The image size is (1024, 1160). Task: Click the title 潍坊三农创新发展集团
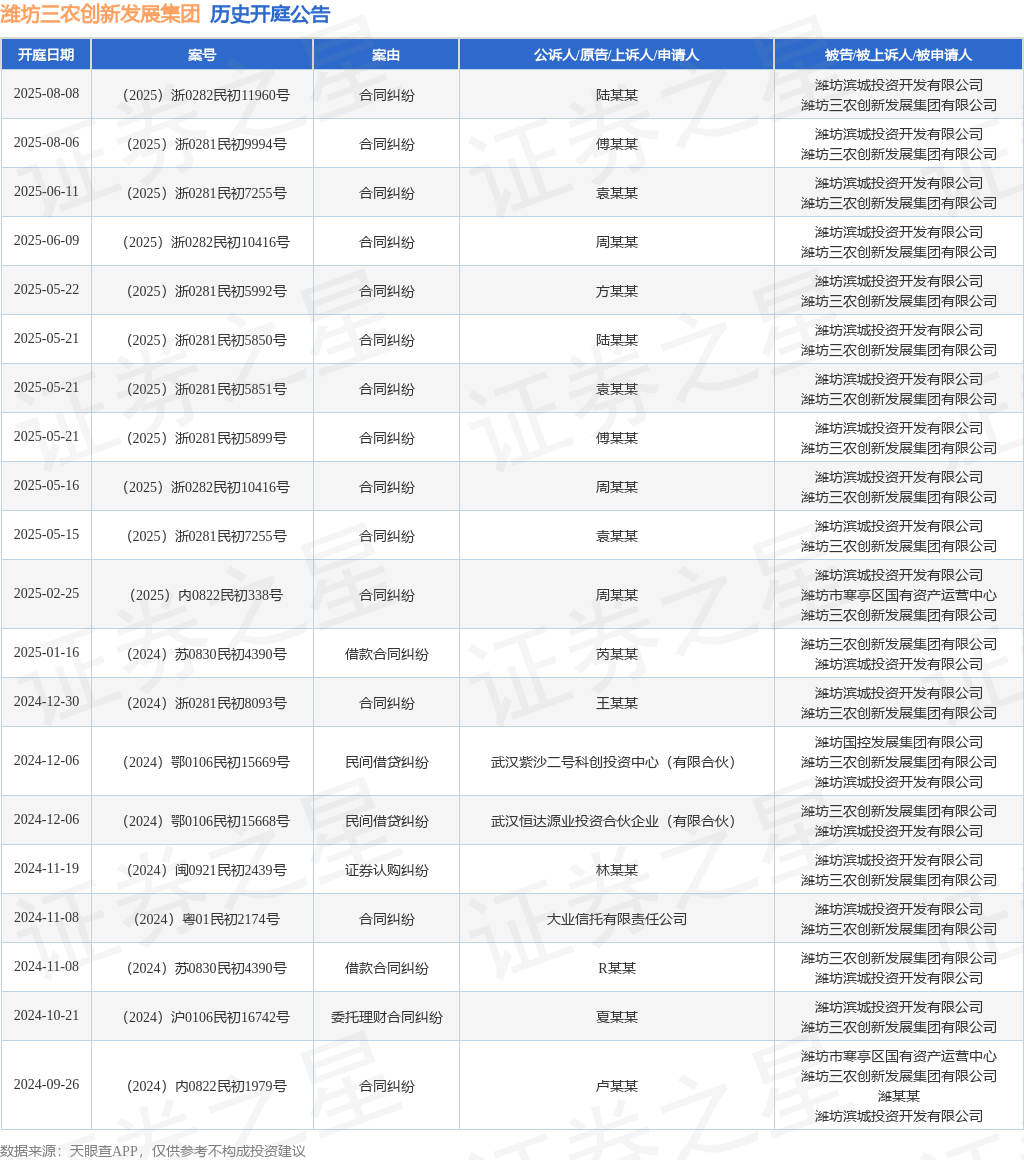pyautogui.click(x=101, y=14)
